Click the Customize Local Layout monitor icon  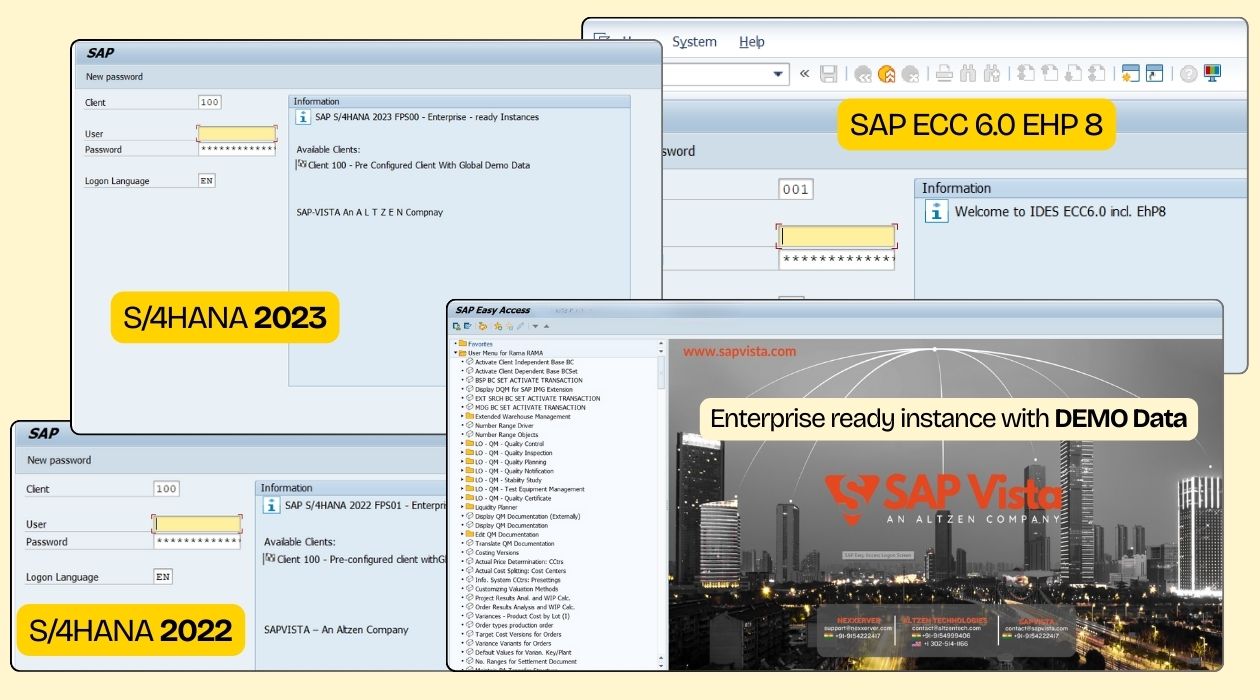pos(1213,74)
